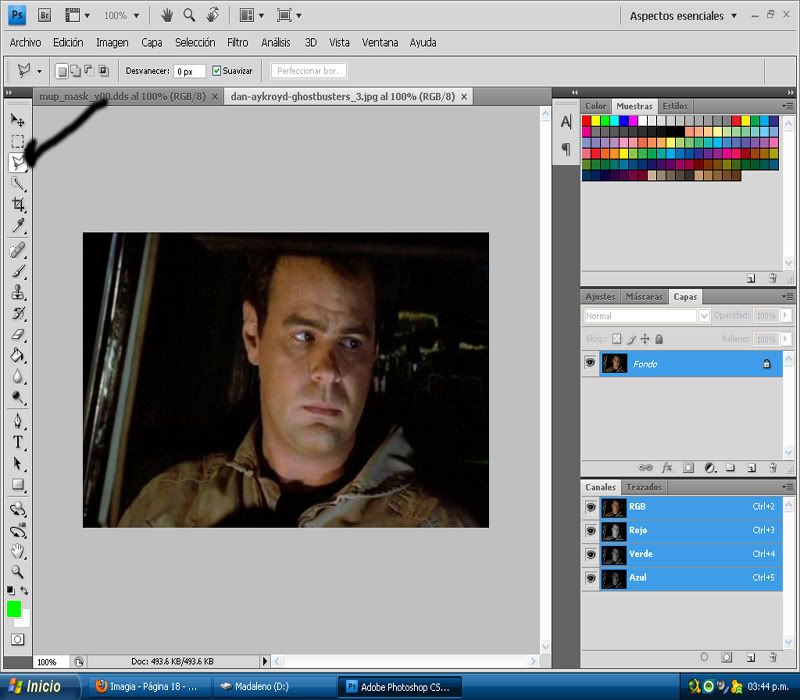Enable lock position option
Image resolution: width=800 pixels, height=700 pixels.
645,339
